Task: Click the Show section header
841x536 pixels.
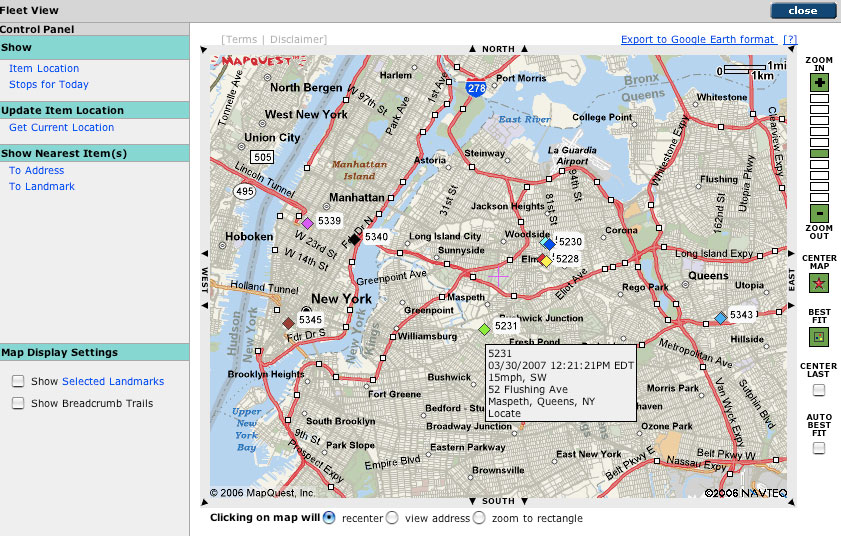Action: [94, 48]
